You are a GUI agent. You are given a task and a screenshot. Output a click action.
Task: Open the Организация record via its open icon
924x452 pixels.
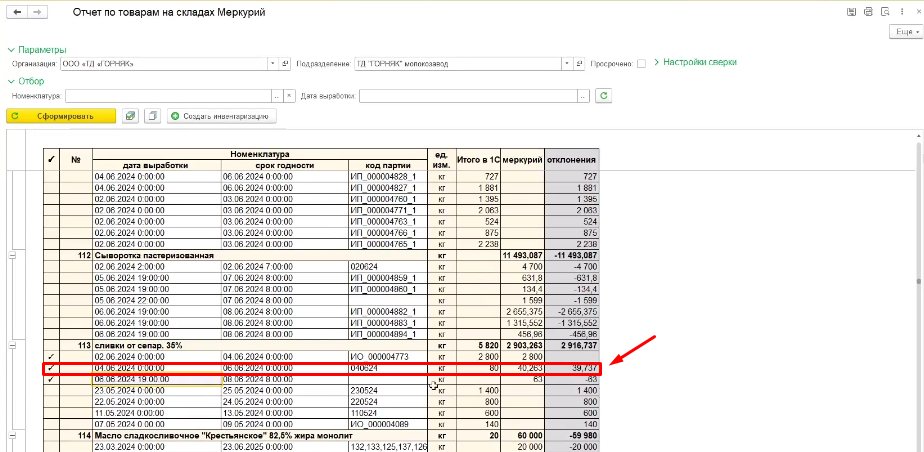point(285,63)
